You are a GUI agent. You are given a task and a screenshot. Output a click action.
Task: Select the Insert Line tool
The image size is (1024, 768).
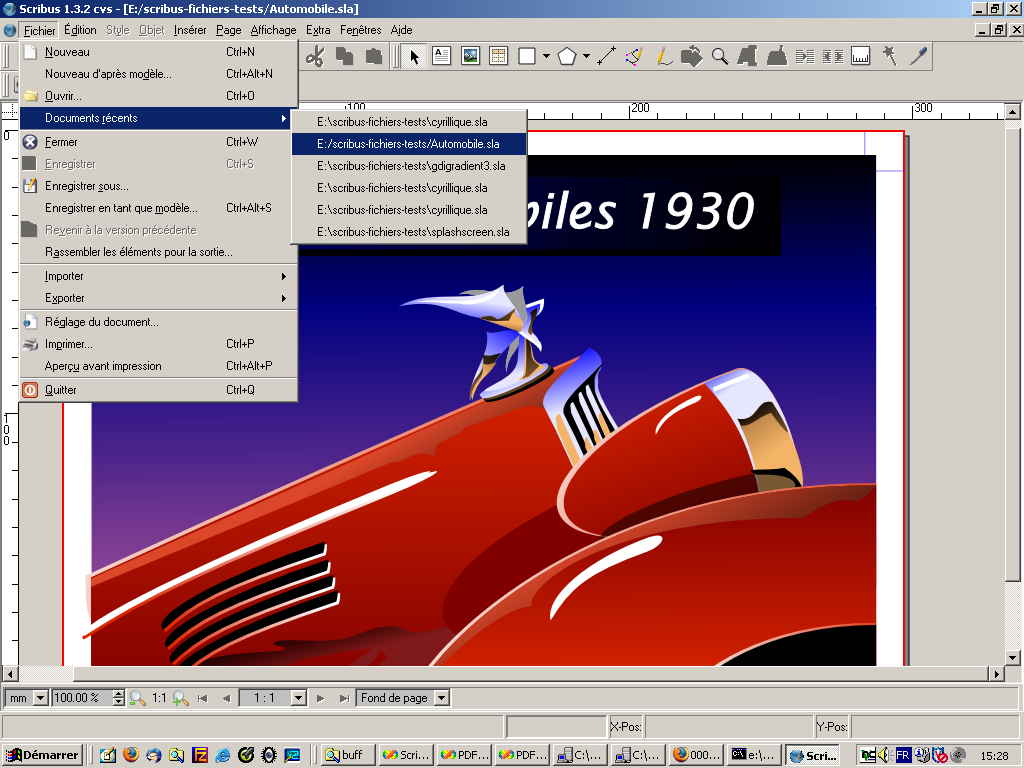605,56
